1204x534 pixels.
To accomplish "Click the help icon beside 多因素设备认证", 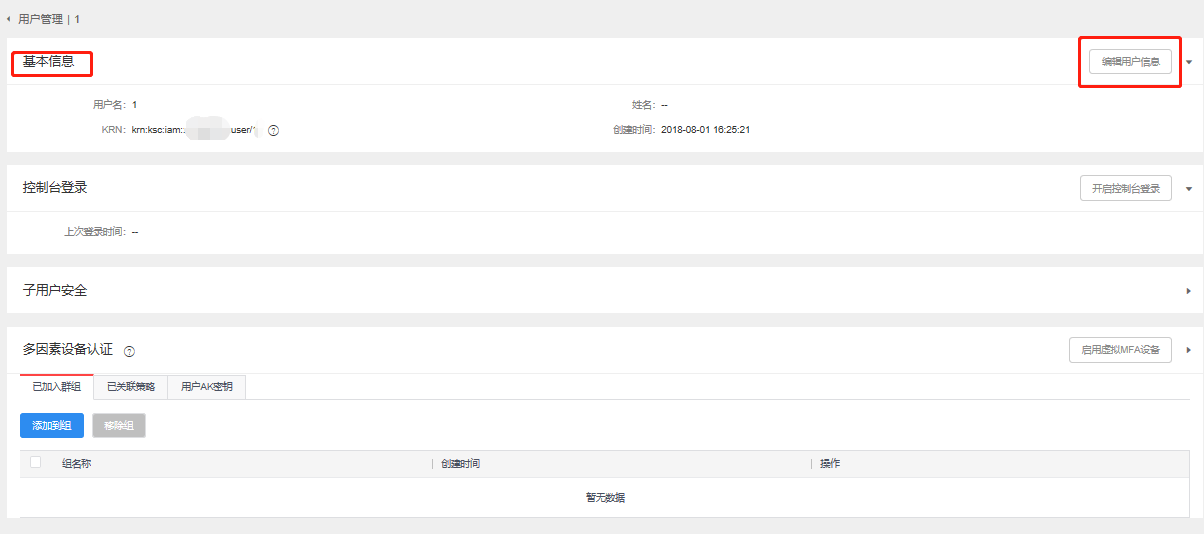I will click(129, 351).
